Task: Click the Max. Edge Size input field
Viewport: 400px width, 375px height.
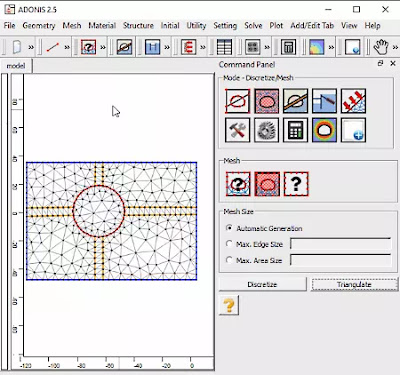Action: pos(340,244)
